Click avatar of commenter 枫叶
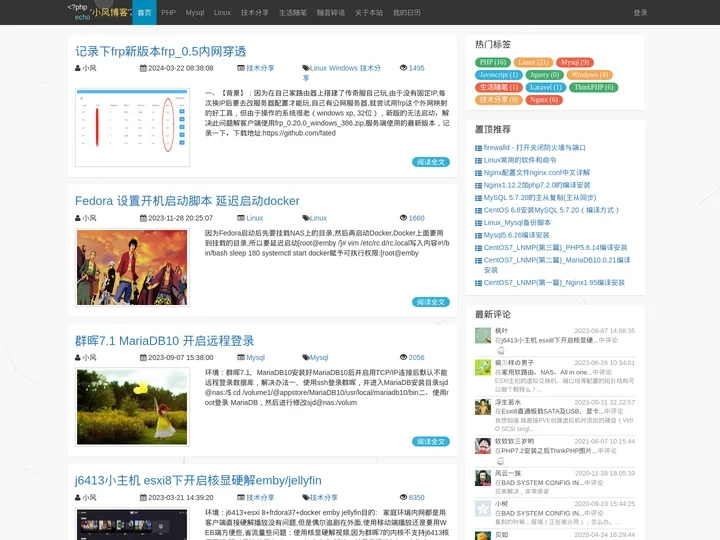 click(483, 336)
